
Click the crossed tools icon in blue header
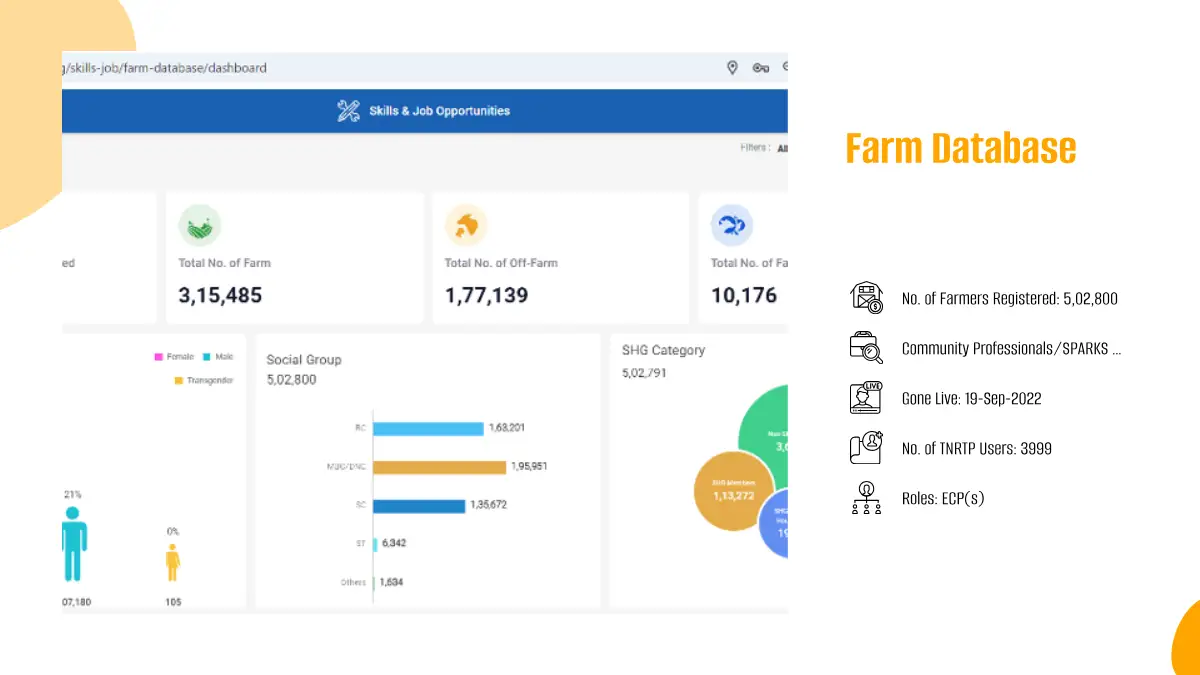[348, 111]
